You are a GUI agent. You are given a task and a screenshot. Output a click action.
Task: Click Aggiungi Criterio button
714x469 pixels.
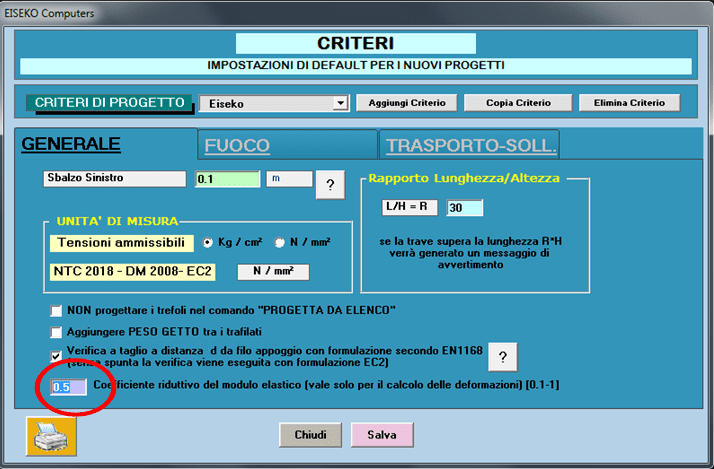[407, 103]
